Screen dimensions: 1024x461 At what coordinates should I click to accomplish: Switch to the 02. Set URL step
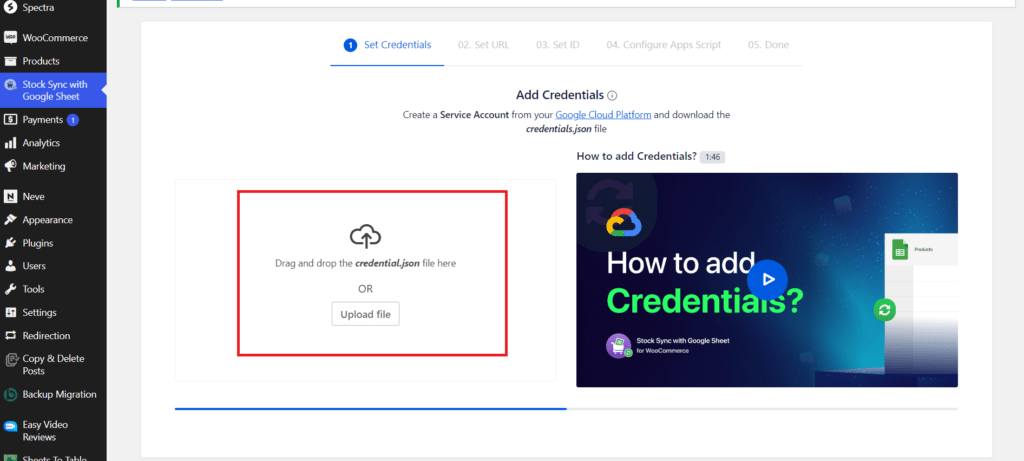point(483,45)
